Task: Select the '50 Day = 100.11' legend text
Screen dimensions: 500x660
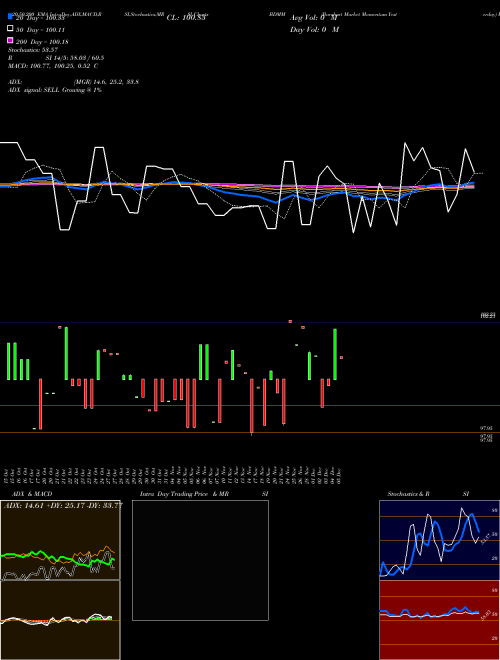Action: click(40, 30)
